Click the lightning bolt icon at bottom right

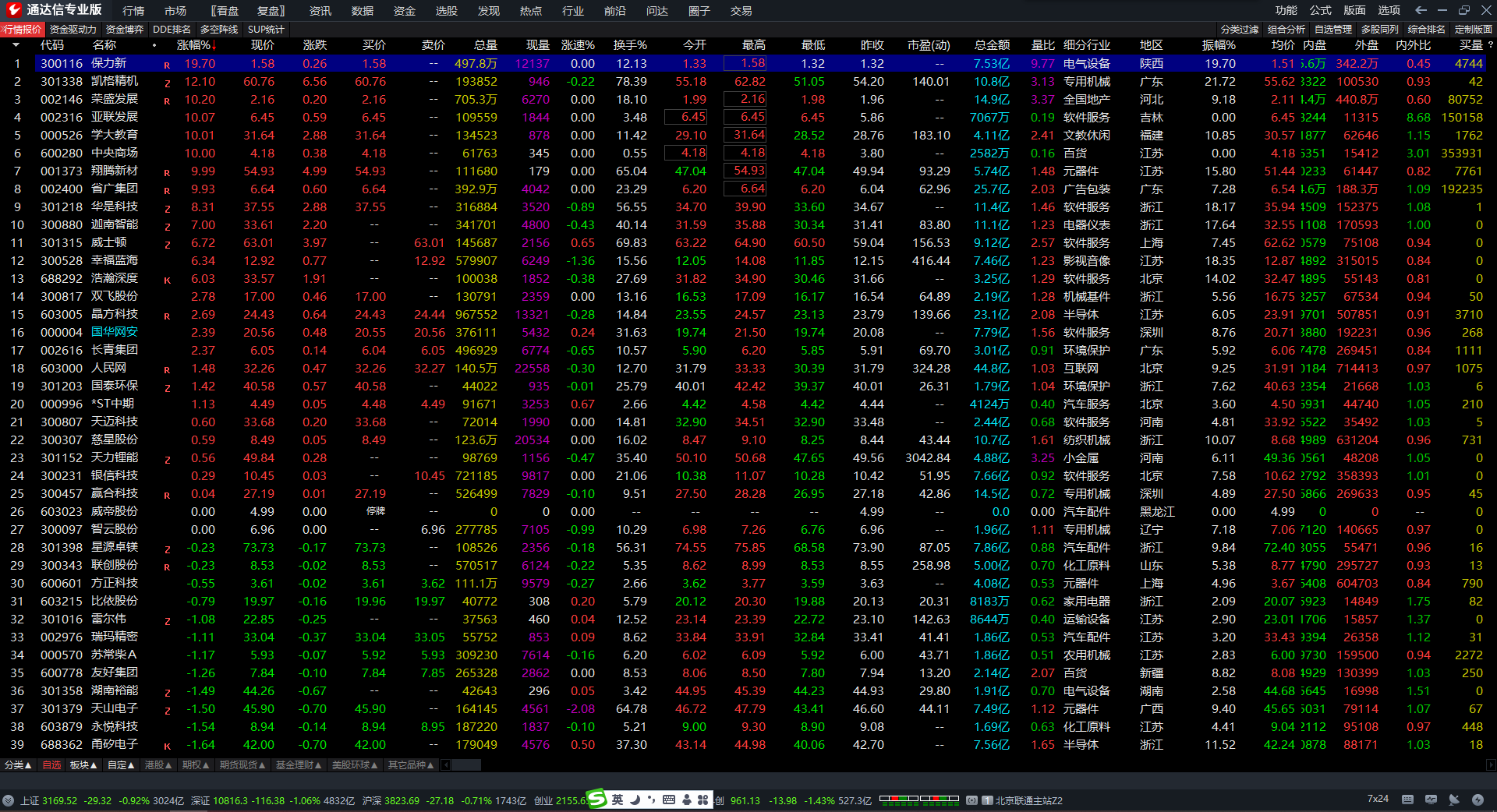[x=1478, y=800]
